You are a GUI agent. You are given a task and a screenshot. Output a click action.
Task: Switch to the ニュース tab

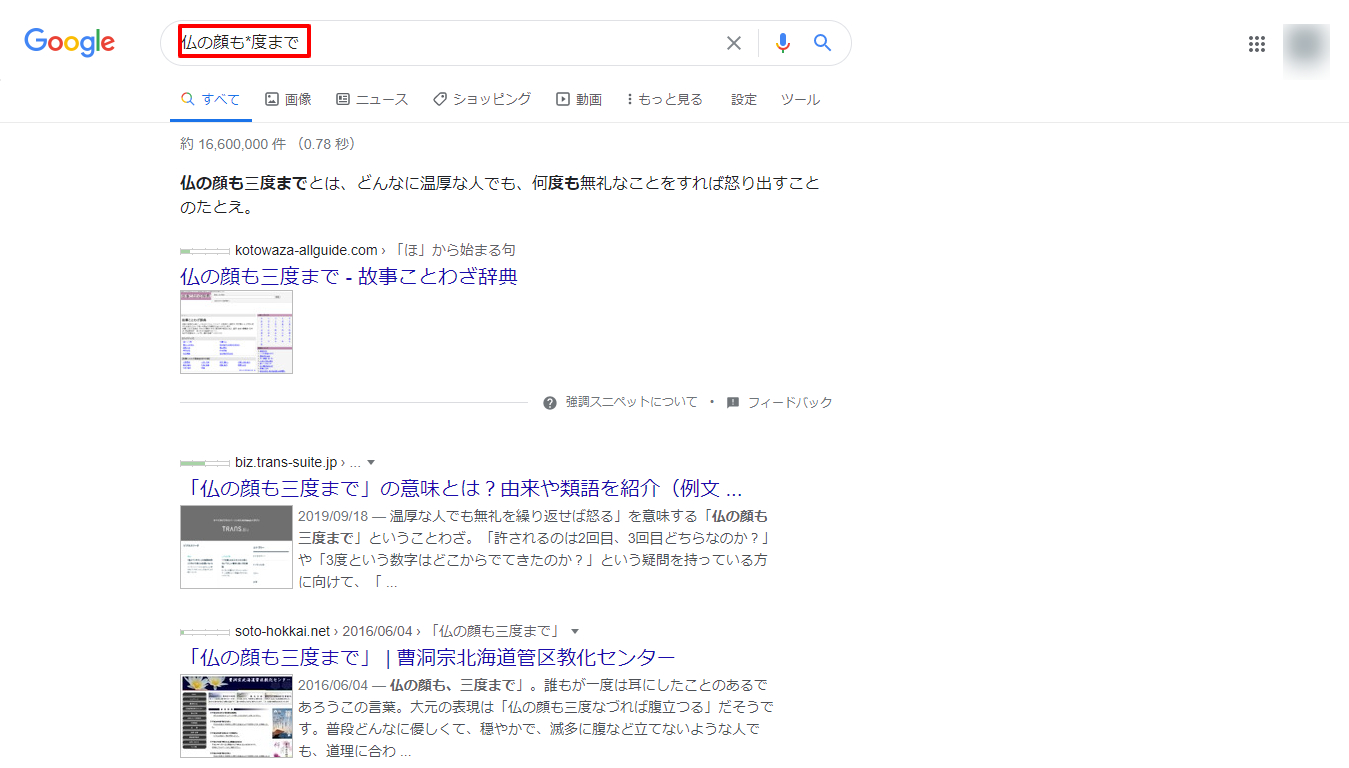(372, 99)
